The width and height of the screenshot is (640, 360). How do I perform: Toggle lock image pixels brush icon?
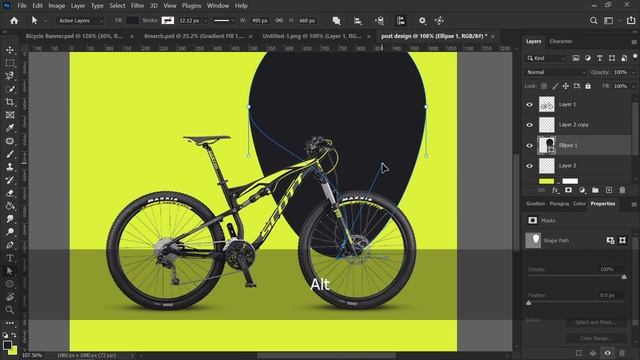(555, 86)
